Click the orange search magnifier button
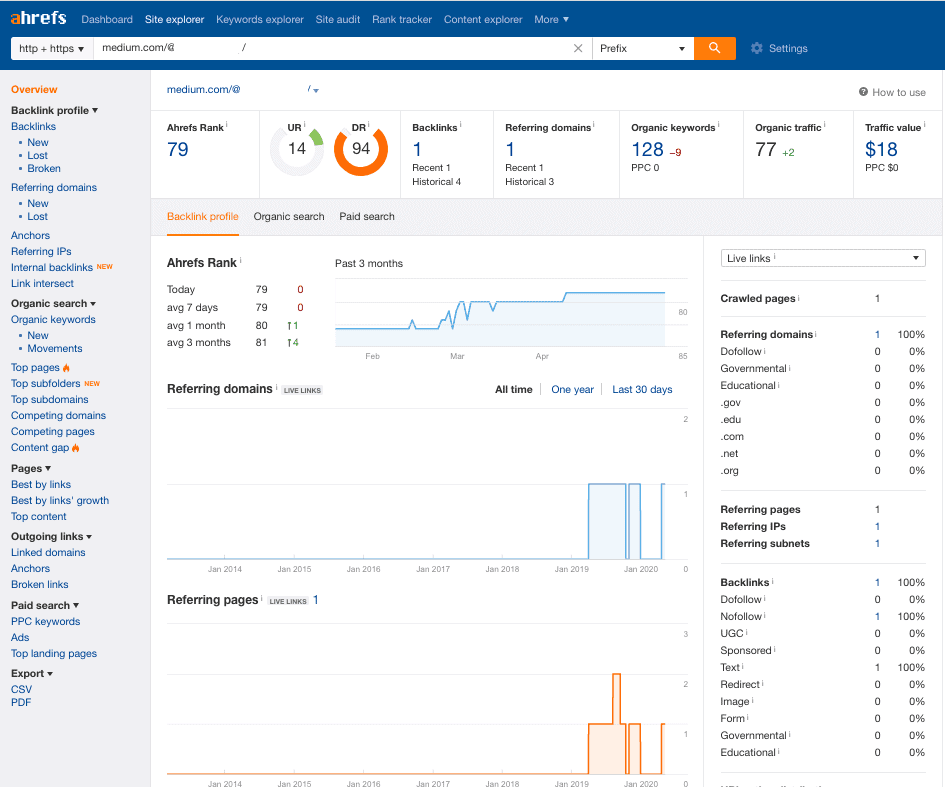 click(714, 48)
